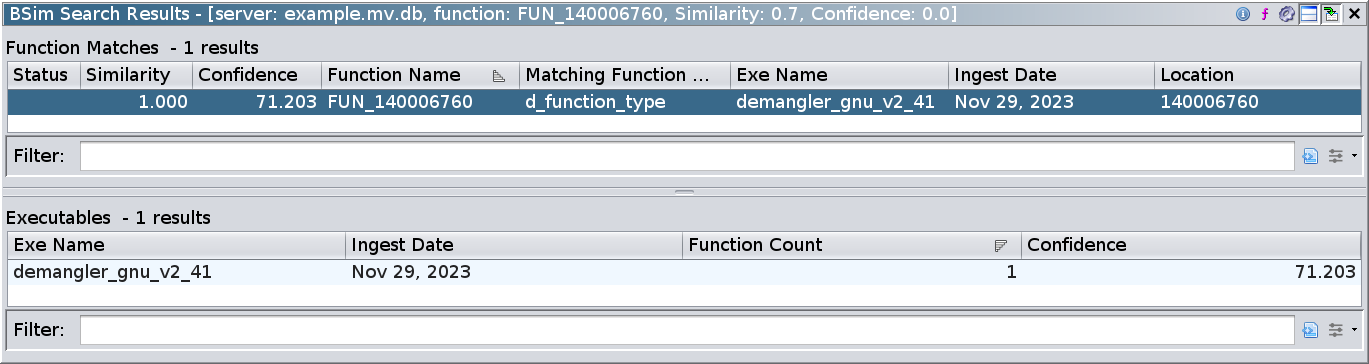Viewport: 1369px width, 364px height.
Task: Click the Function Matches filter text field
Action: [x=688, y=156]
